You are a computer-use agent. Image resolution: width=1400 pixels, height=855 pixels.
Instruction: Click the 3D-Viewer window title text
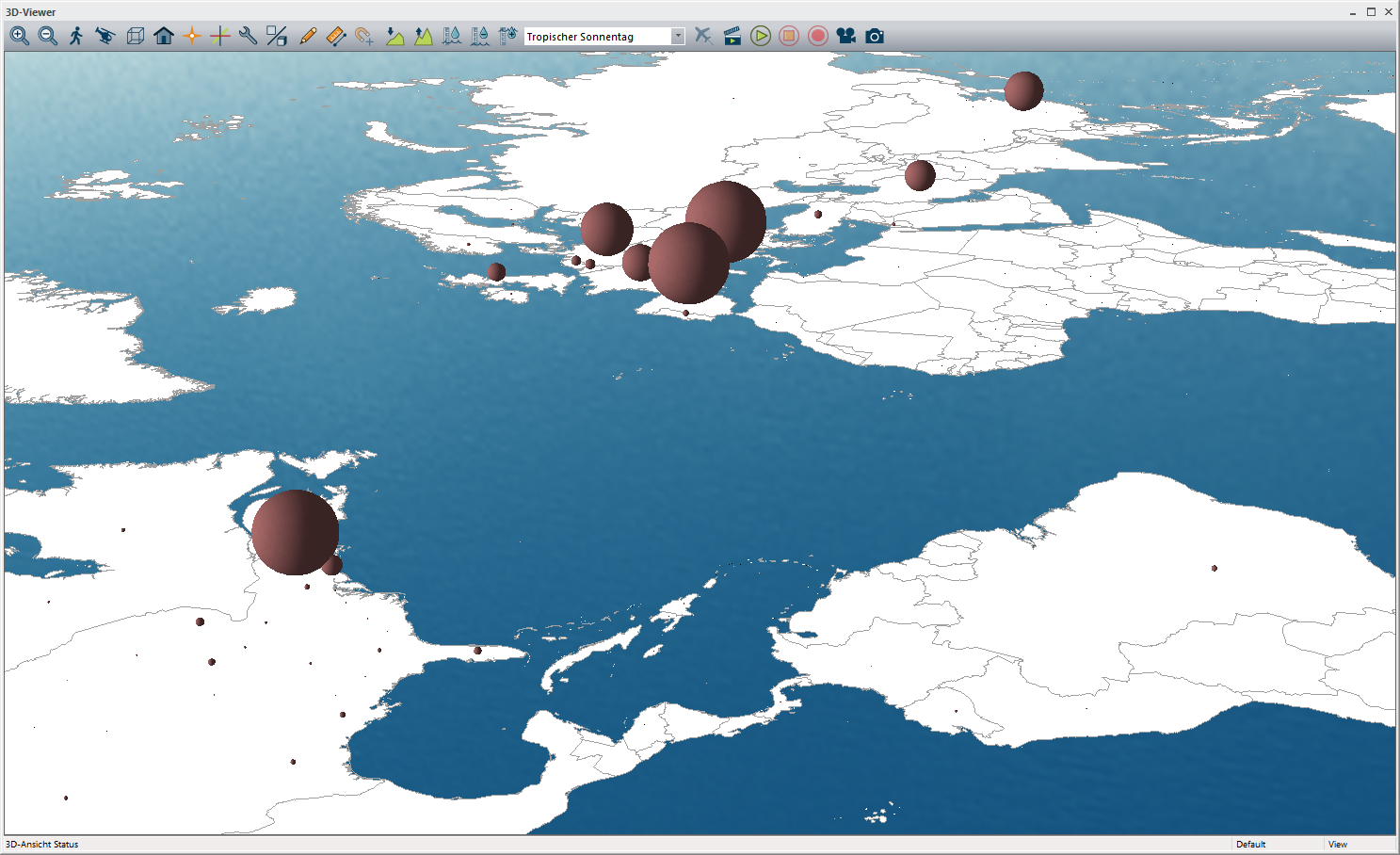(x=30, y=12)
